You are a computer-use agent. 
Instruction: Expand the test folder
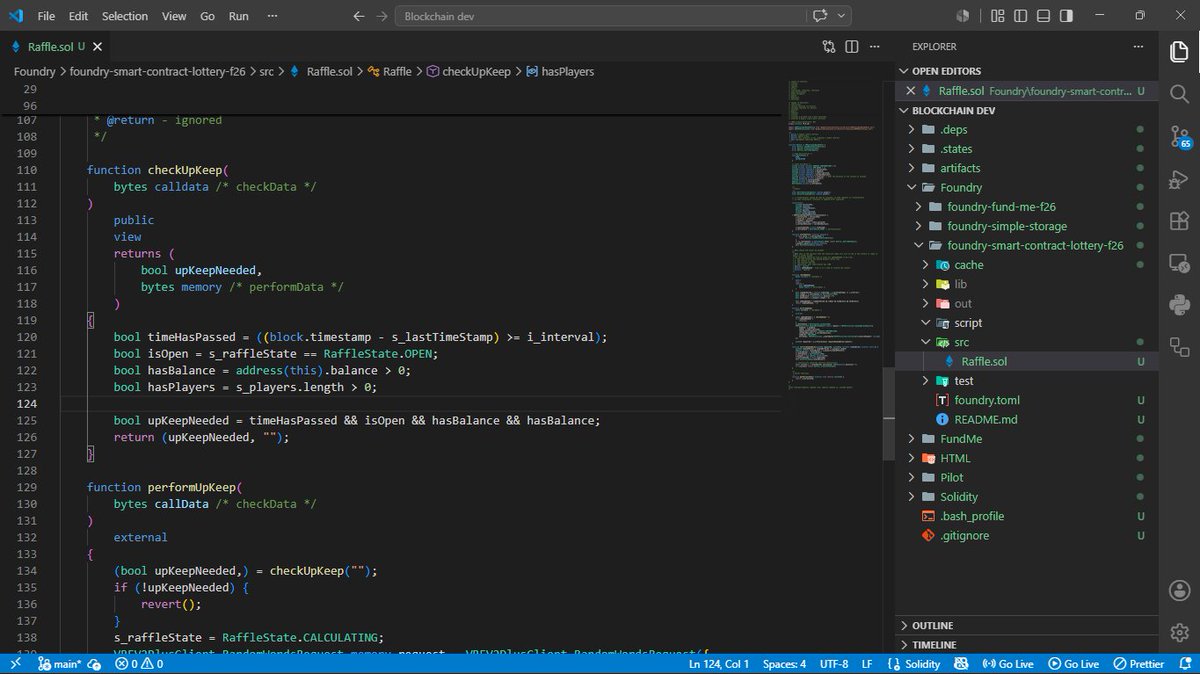(1028, 381)
